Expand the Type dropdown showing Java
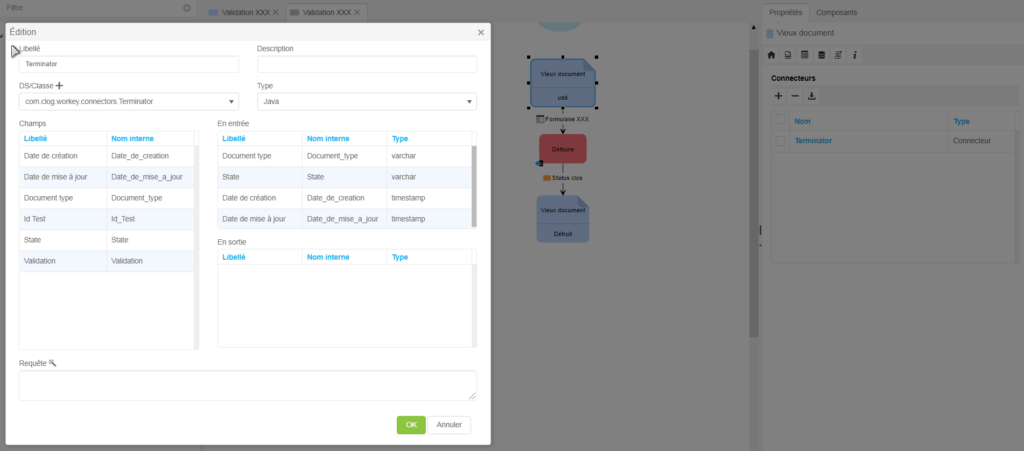The height and width of the screenshot is (451, 1024). [x=469, y=102]
